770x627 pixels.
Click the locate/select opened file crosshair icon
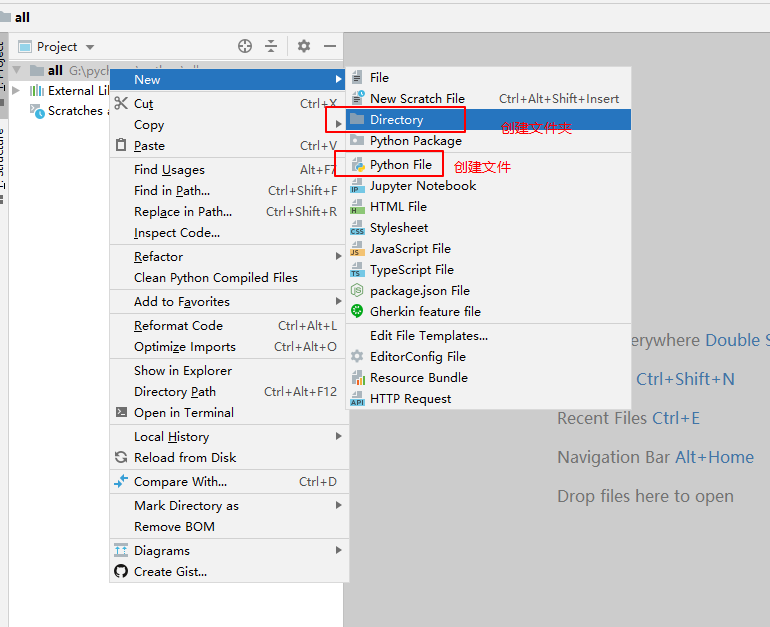[x=245, y=46]
